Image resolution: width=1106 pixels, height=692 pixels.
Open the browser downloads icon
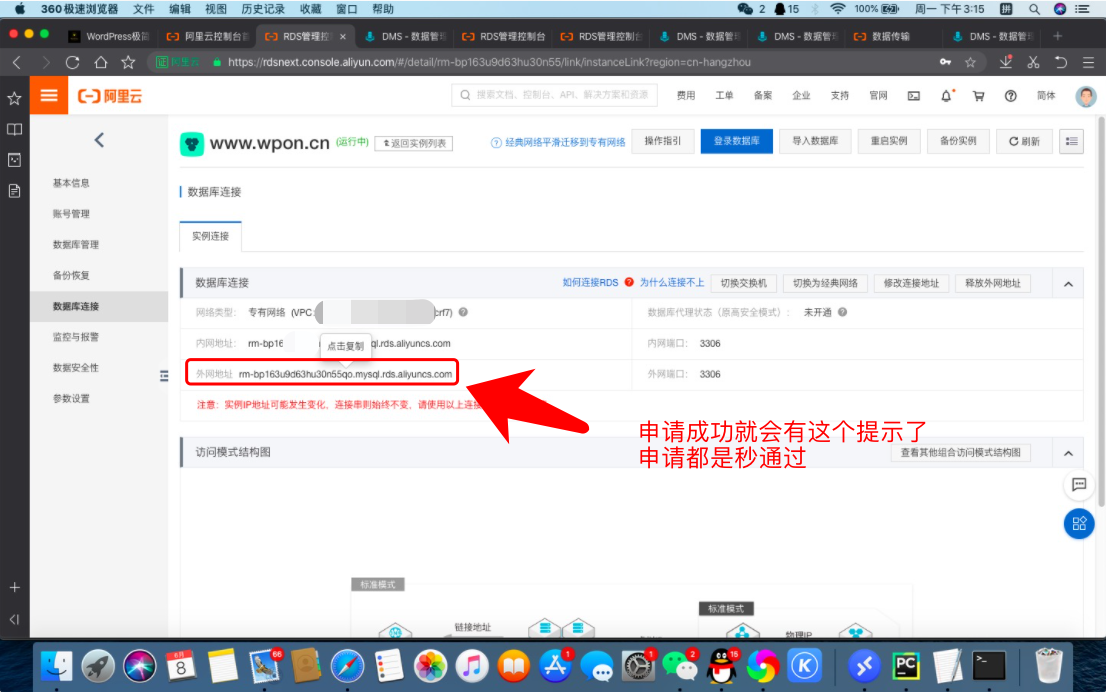(1006, 62)
